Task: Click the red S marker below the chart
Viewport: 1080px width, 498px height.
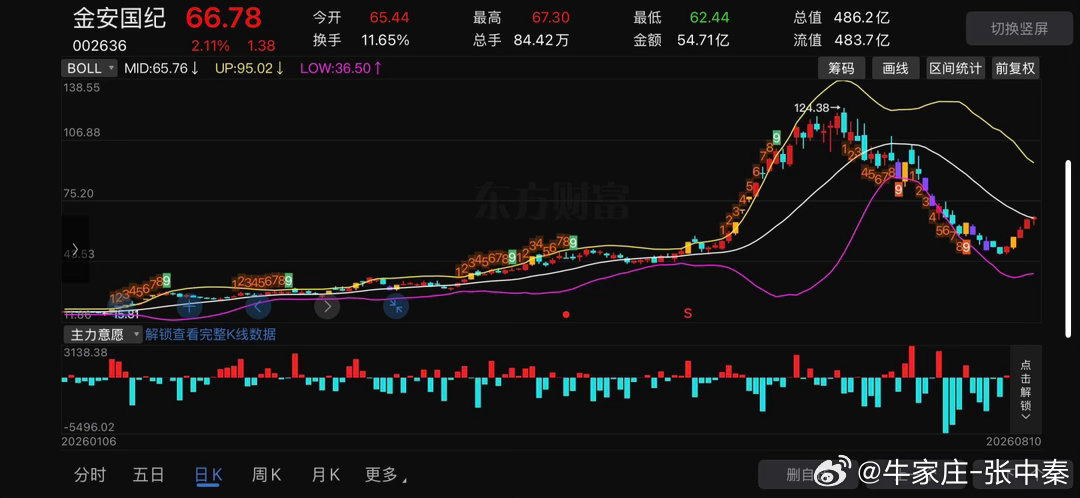Action: (687, 313)
